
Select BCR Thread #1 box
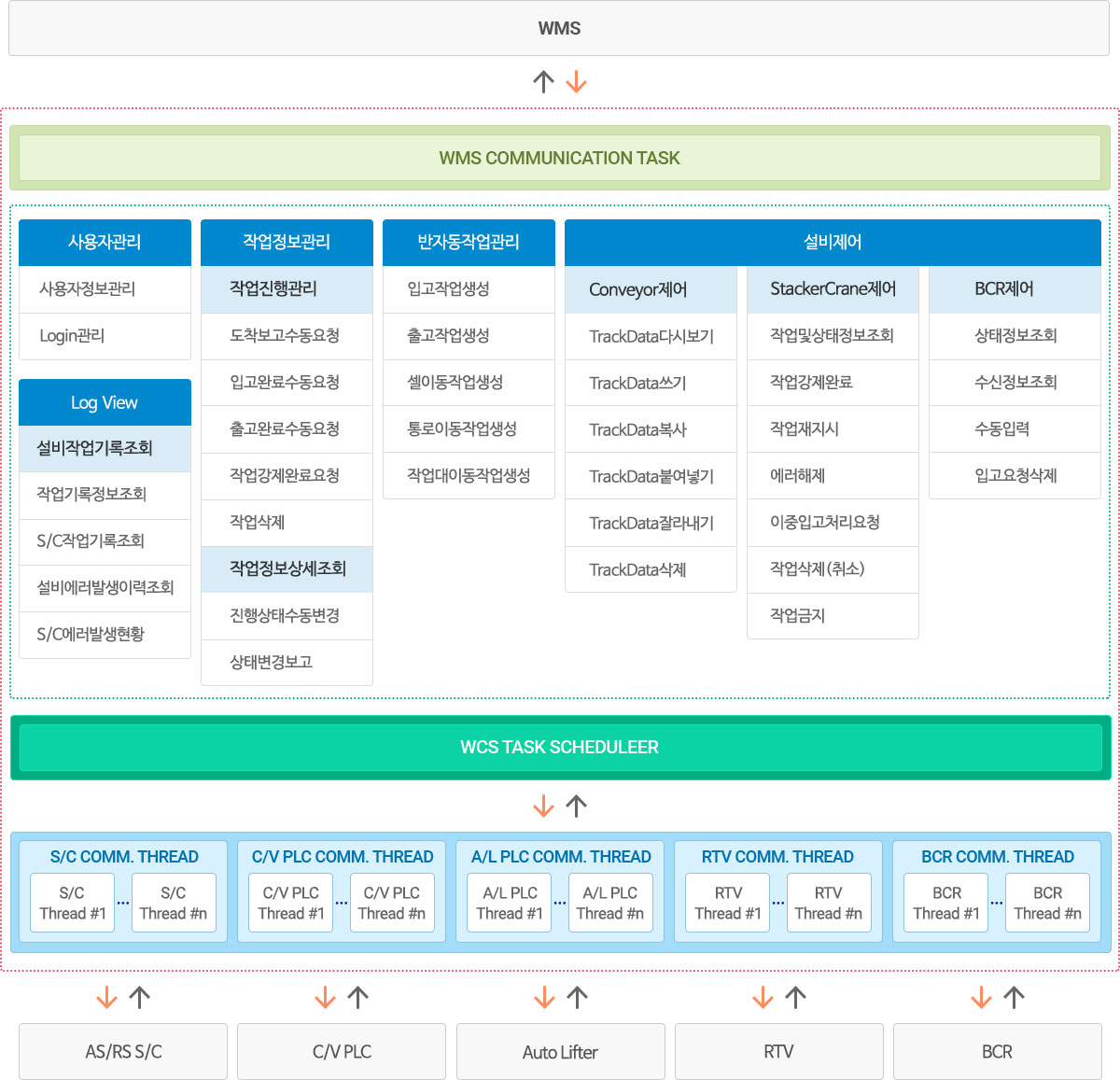[x=945, y=903]
